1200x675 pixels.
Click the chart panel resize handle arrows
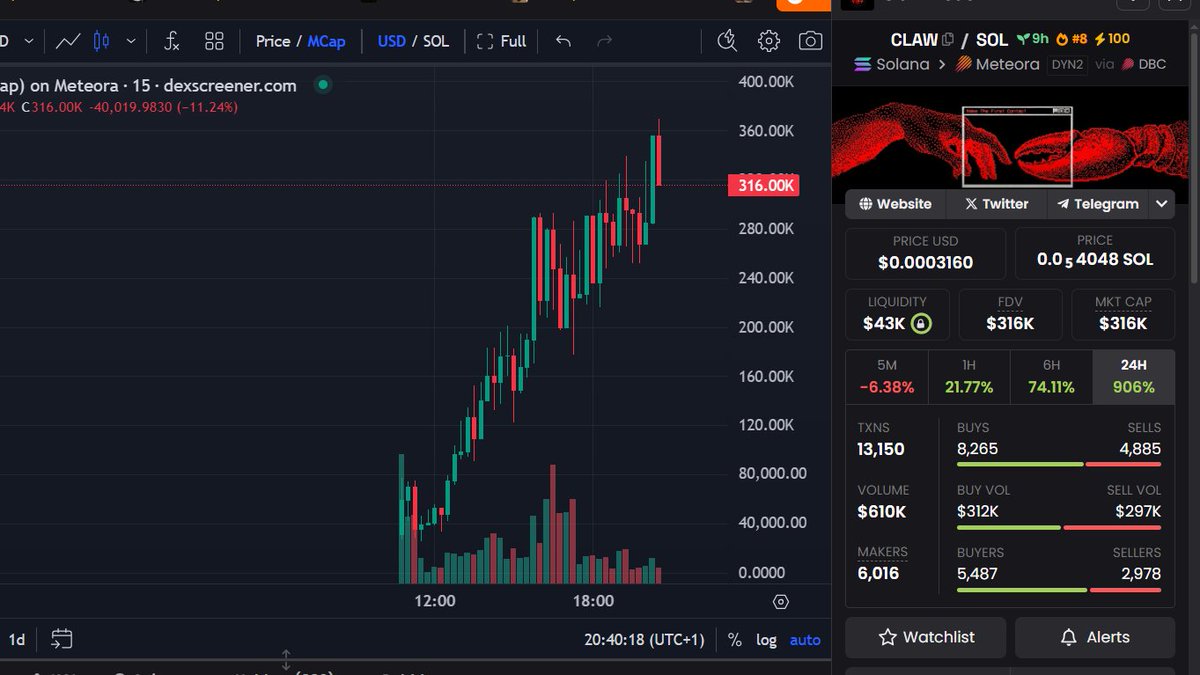click(286, 660)
